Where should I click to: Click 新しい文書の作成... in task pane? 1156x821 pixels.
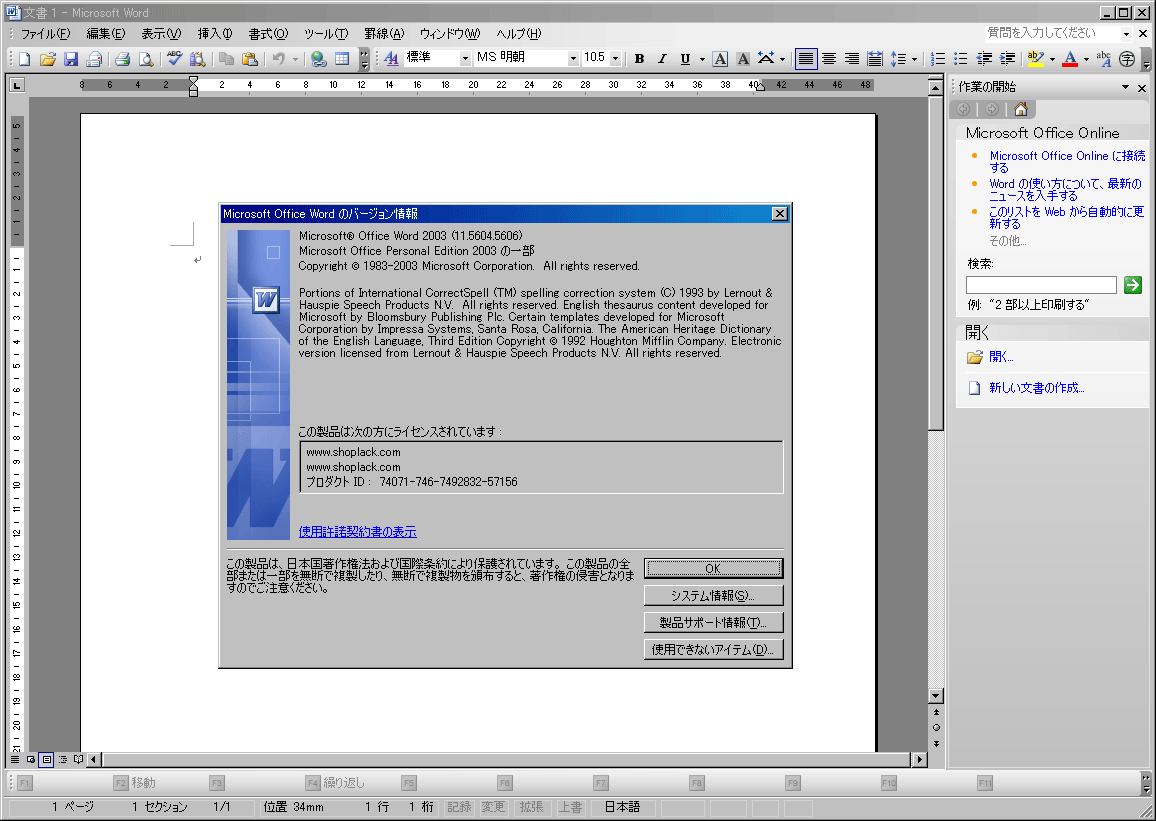1037,388
